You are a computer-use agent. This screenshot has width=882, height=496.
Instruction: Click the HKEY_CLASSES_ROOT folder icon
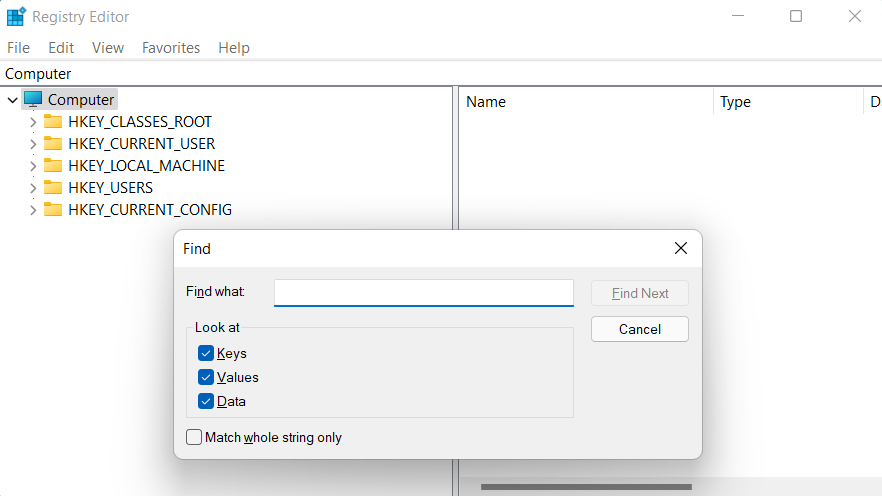53,122
